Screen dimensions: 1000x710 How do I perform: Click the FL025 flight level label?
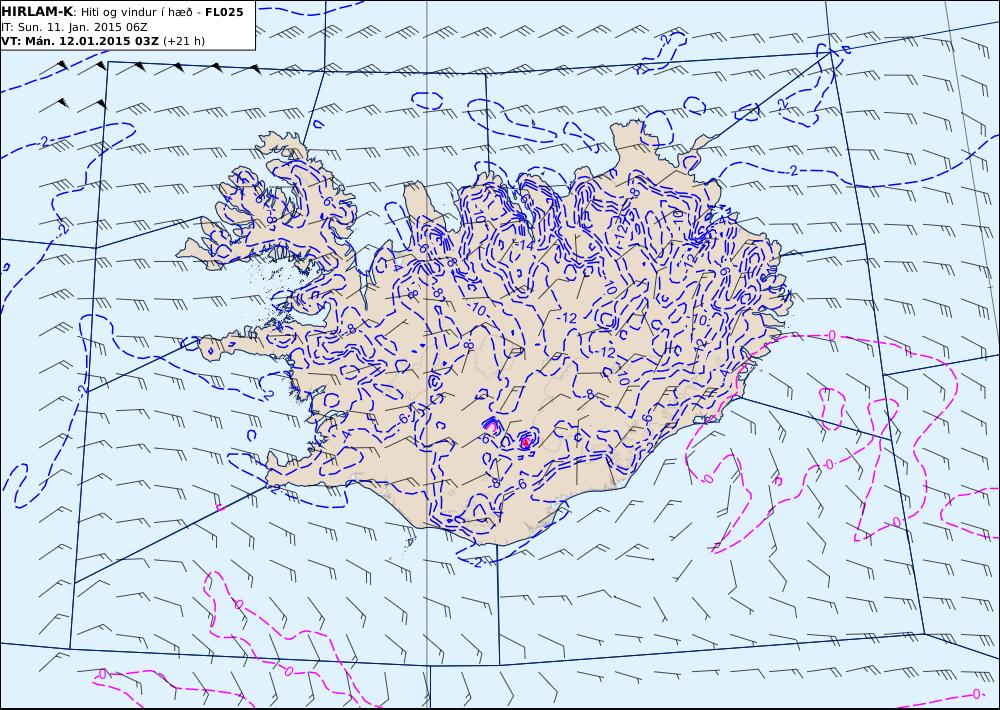[x=224, y=12]
